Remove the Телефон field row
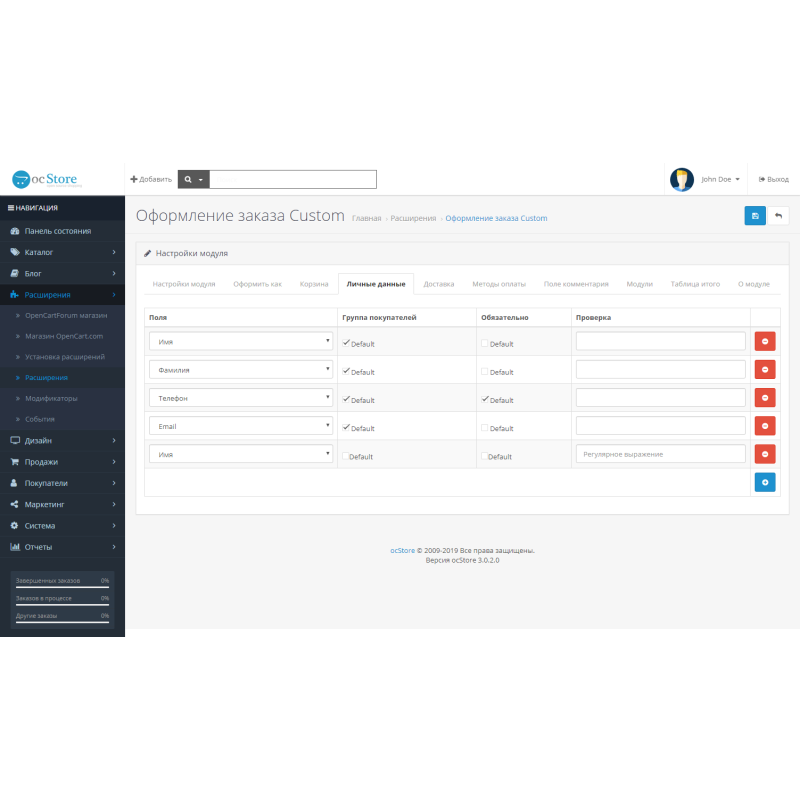The image size is (800, 800). (x=765, y=398)
